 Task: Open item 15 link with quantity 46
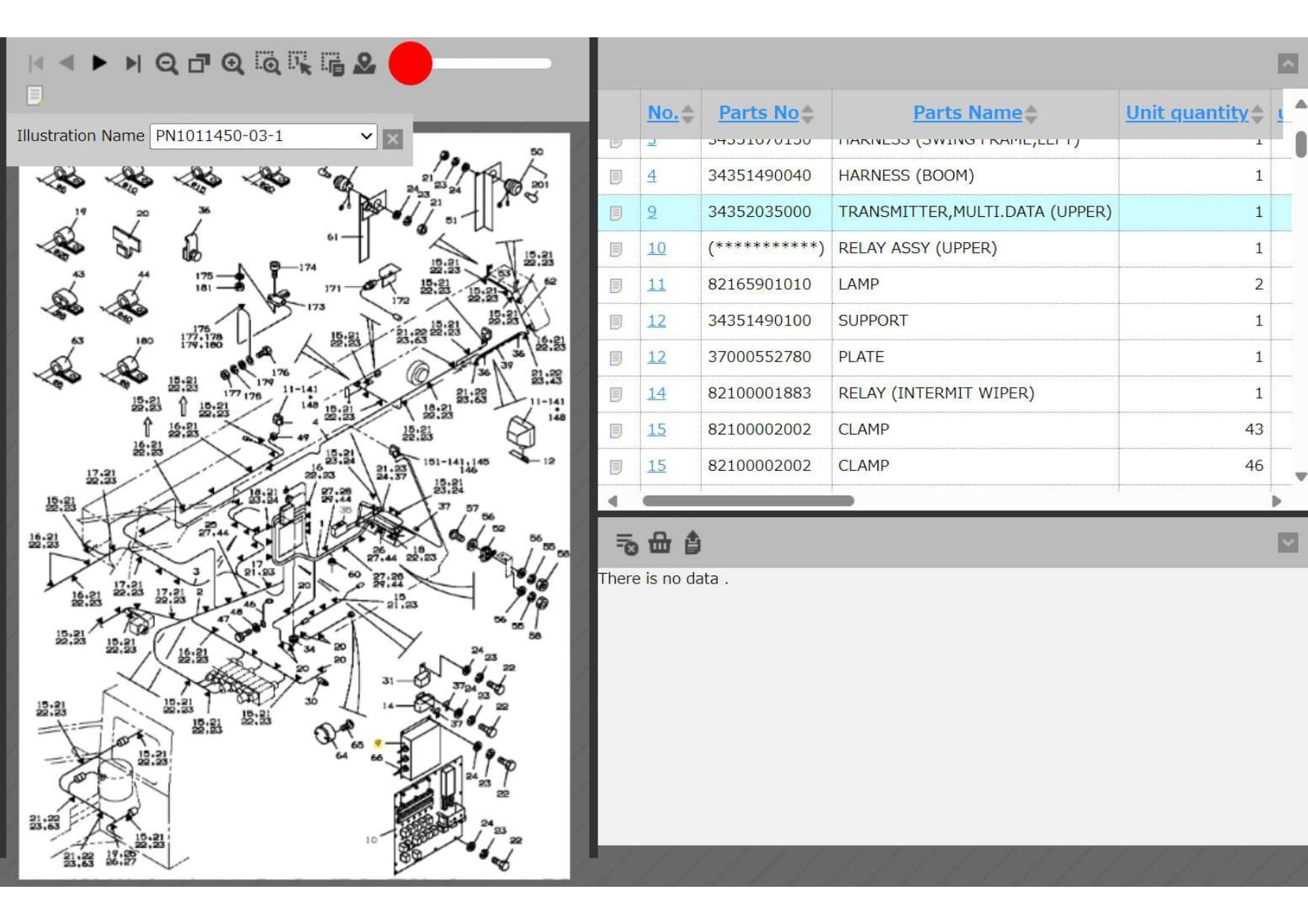click(657, 466)
